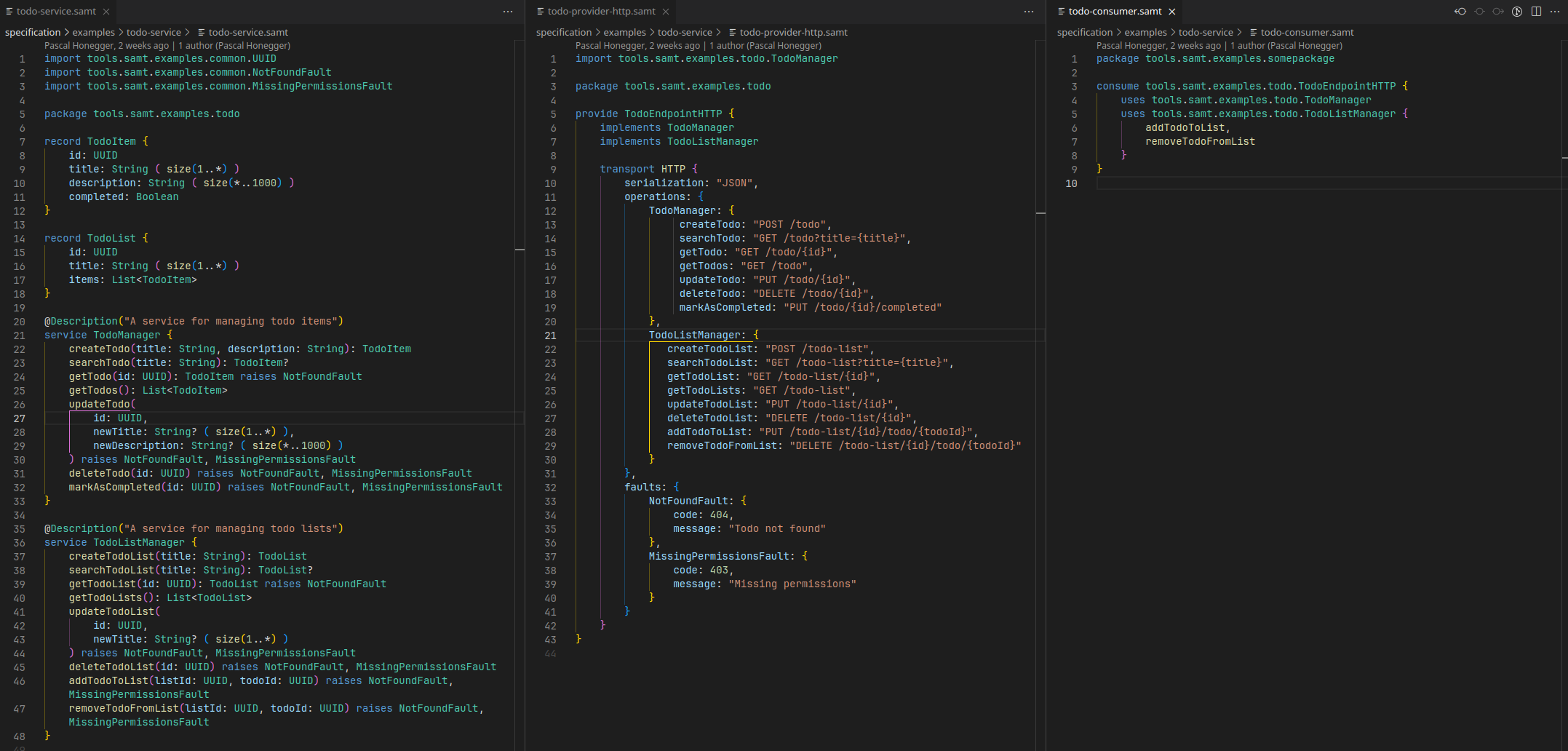
Task: Open the examples breadcrumb in the todo-consumer editor
Action: coord(1146,33)
